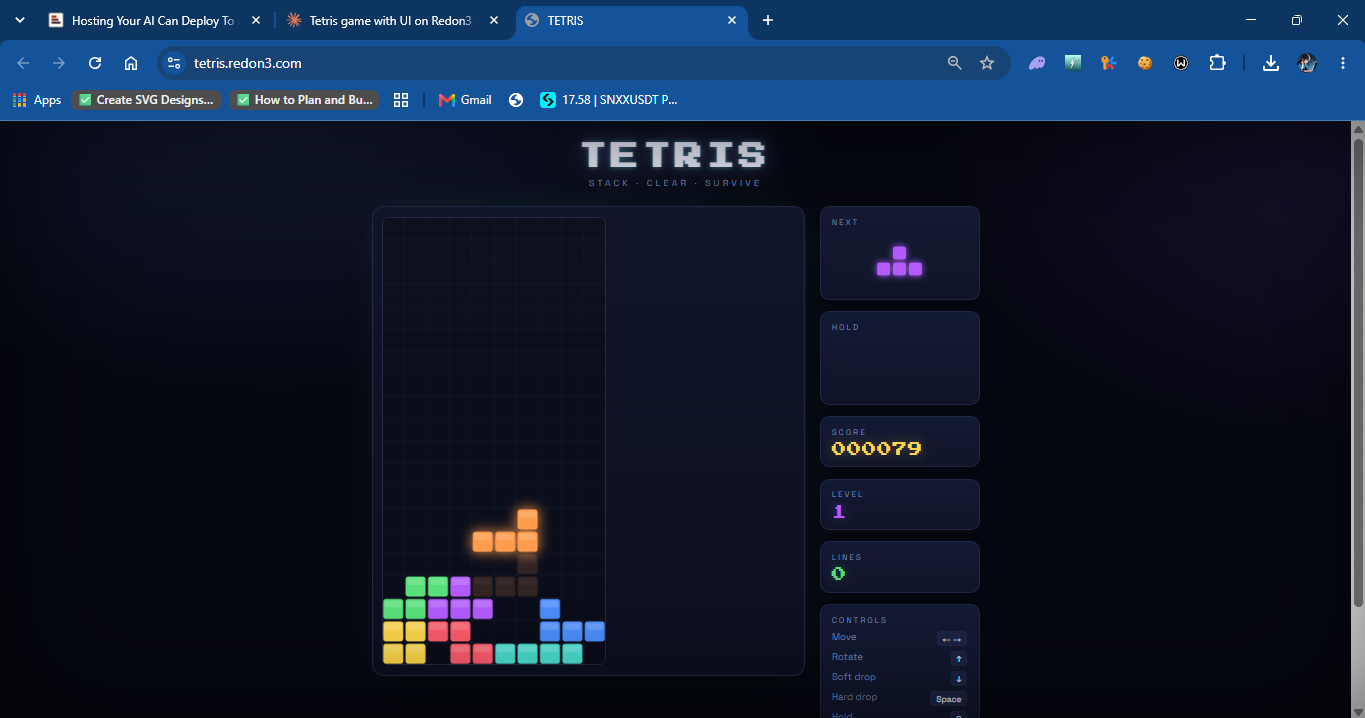Click the score value 000079
The image size is (1365, 718).
click(x=877, y=449)
